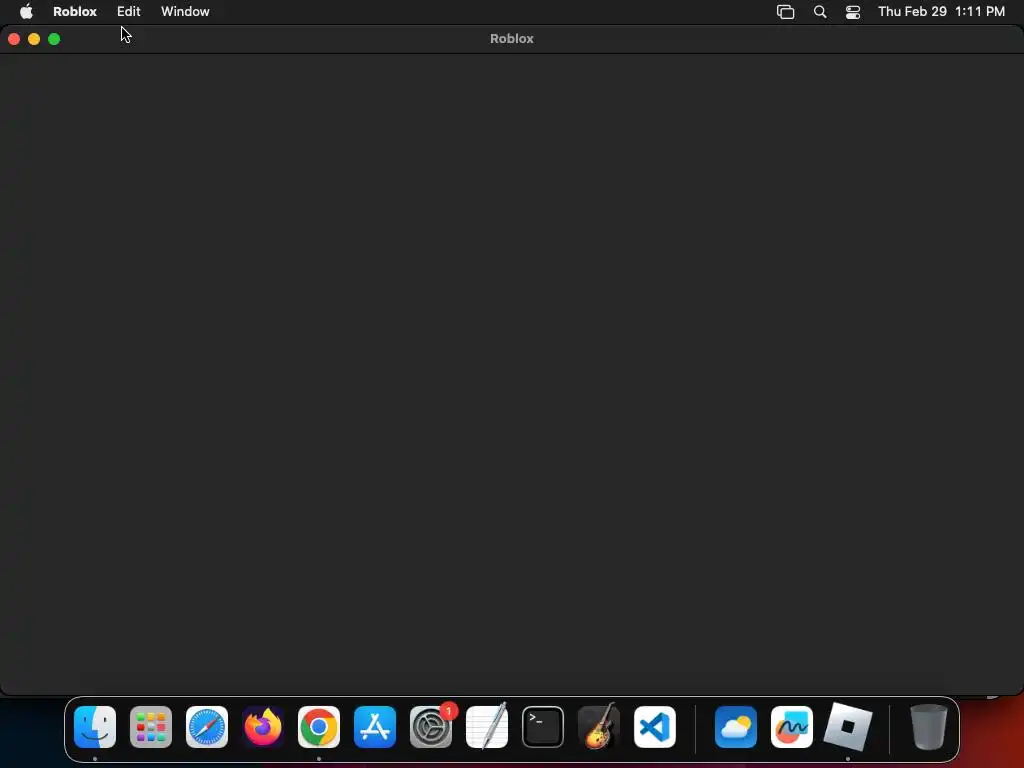The height and width of the screenshot is (768, 1024).
Task: Launch Freeform from the Dock
Action: point(792,727)
